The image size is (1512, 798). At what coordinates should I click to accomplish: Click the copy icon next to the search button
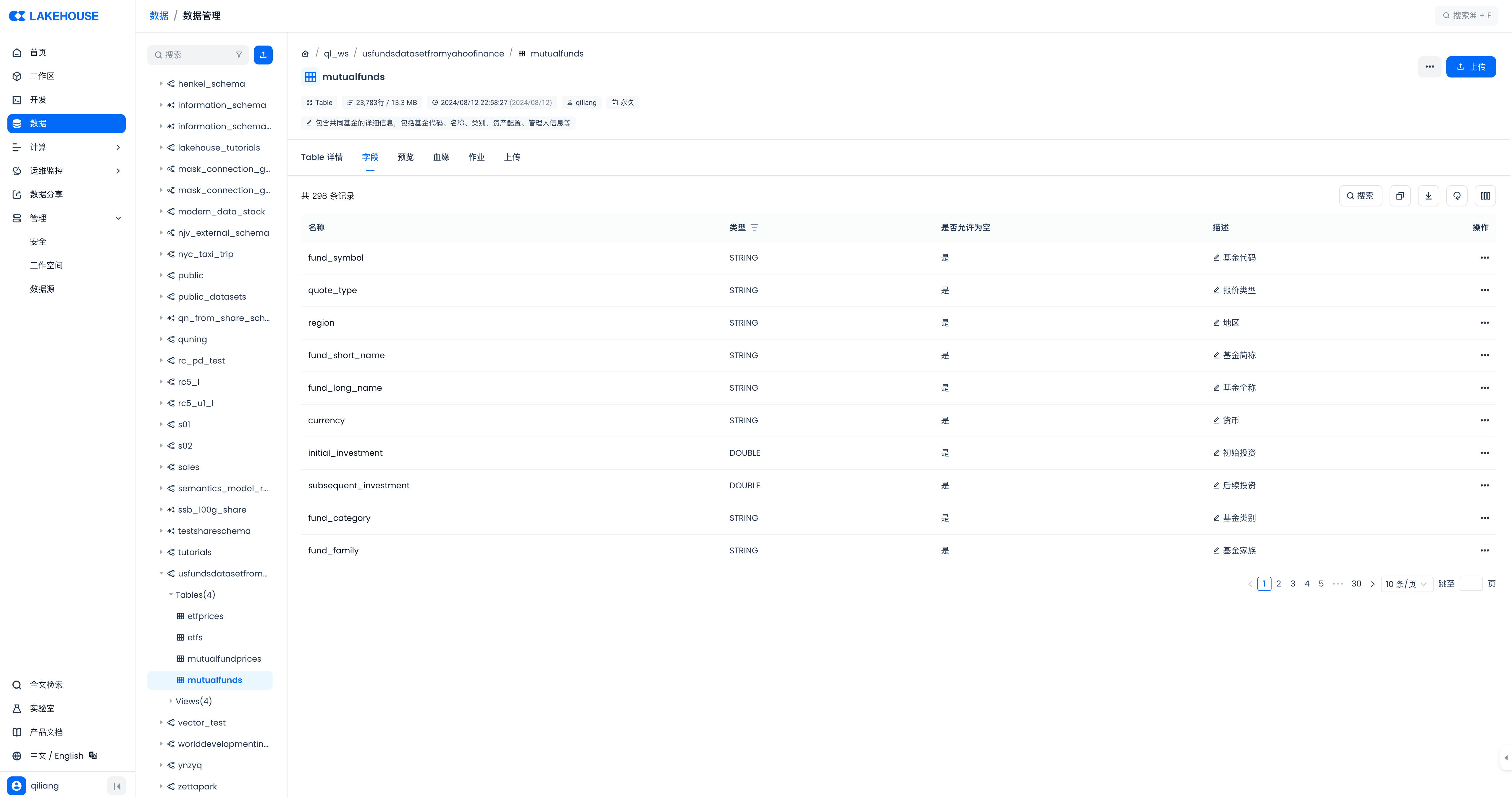(1400, 196)
